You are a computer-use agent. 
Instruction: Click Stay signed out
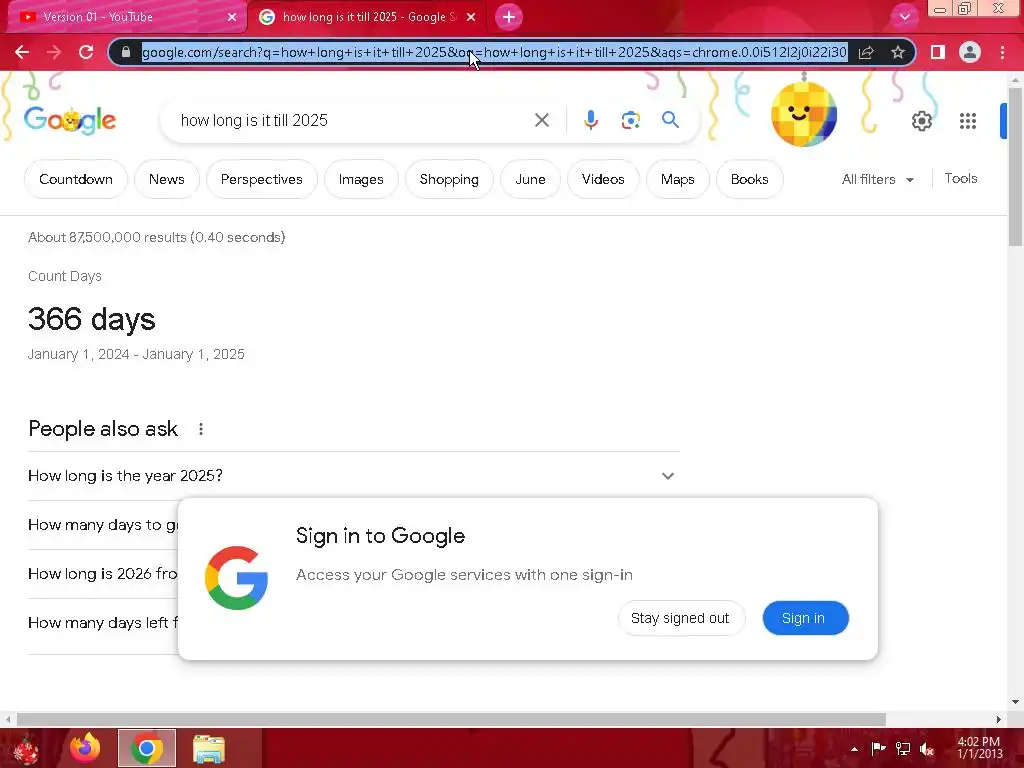680,618
